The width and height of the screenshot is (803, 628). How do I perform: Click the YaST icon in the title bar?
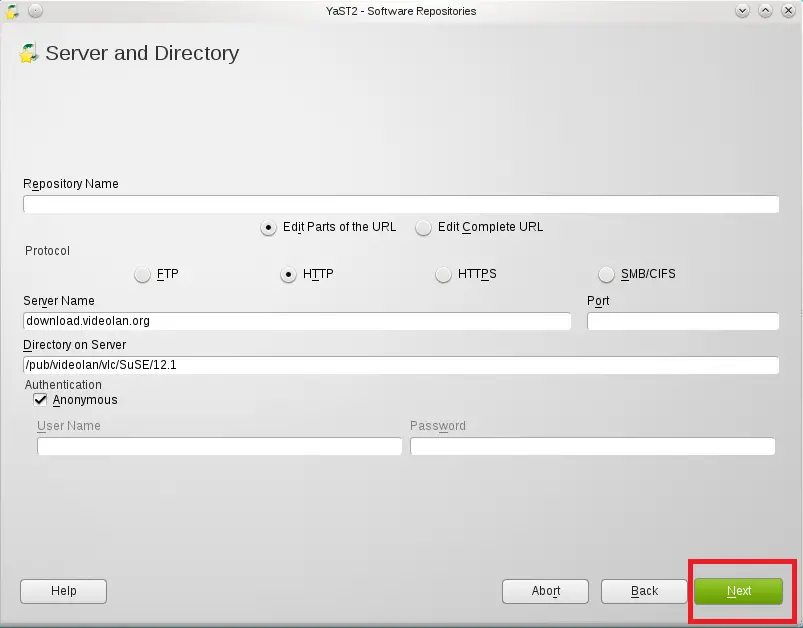(x=12, y=11)
